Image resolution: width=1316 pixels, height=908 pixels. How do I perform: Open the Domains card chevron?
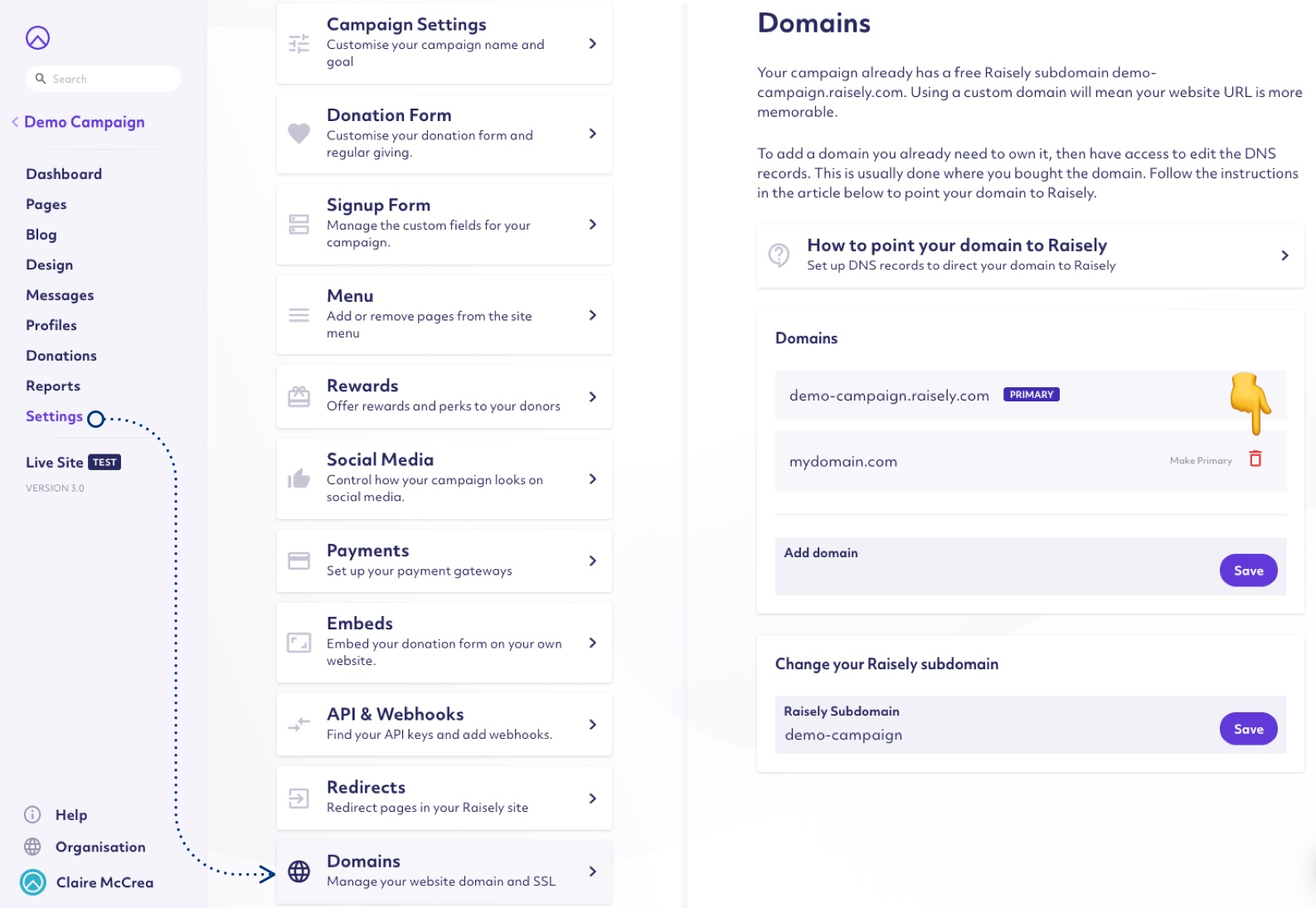click(x=592, y=872)
